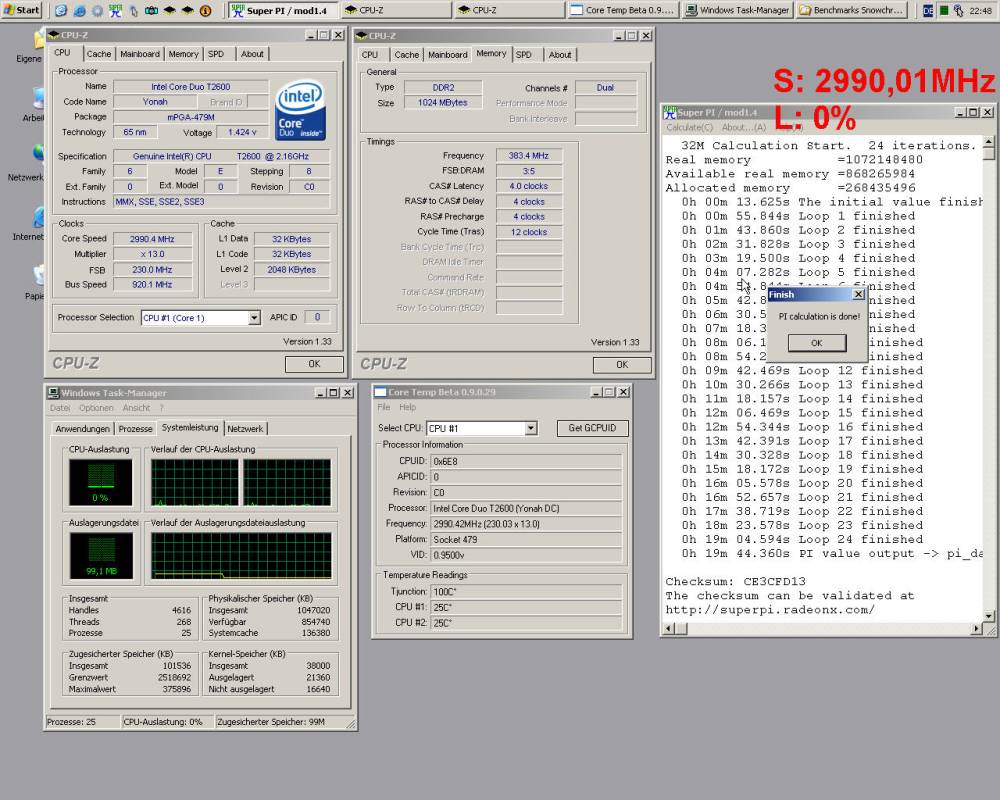This screenshot has width=1000, height=800.
Task: Click the Frequency value 383.4 MHz in CPU-Z
Action: pos(529,156)
